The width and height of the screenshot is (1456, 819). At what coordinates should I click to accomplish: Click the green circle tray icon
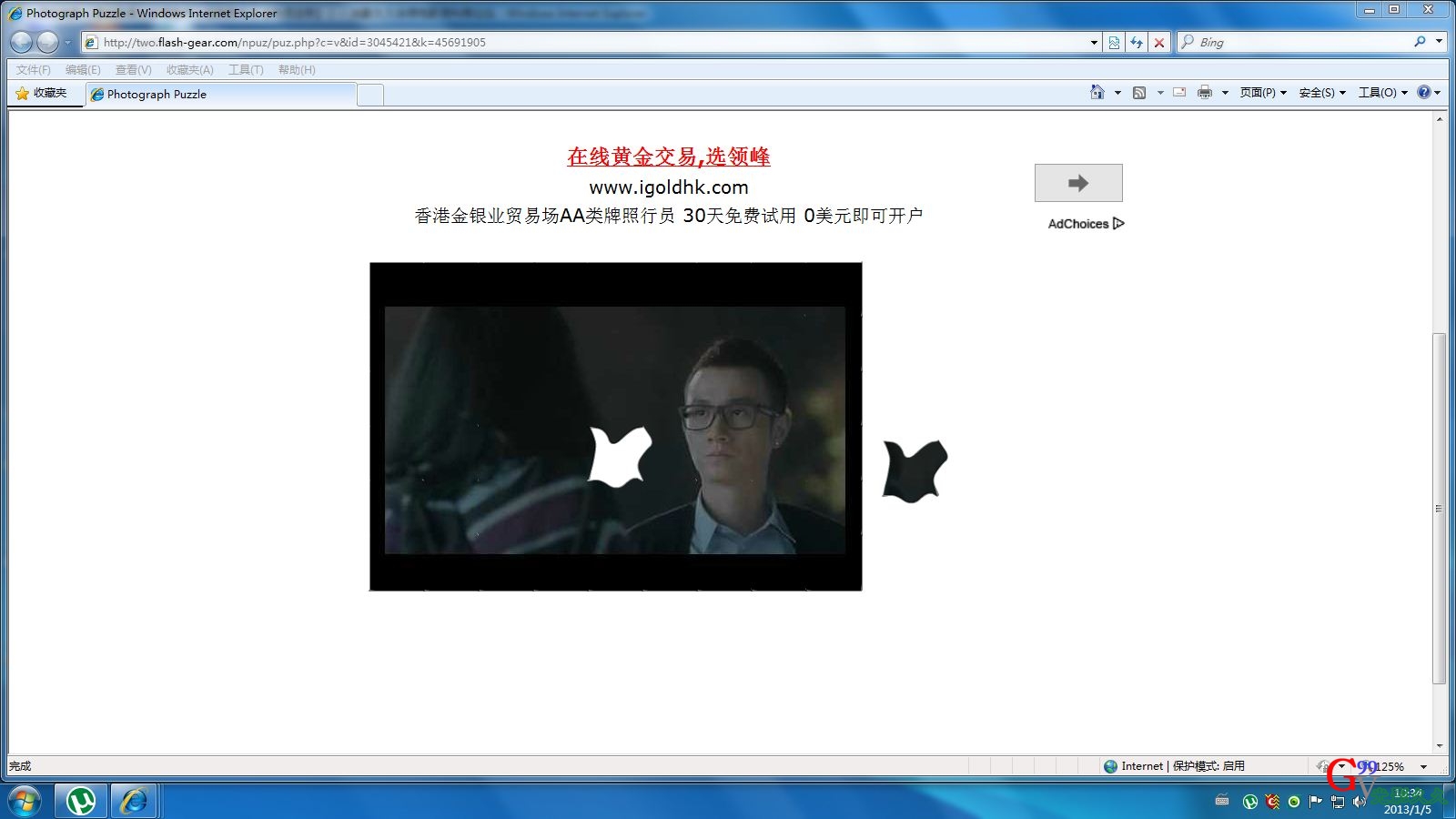coord(1294,802)
